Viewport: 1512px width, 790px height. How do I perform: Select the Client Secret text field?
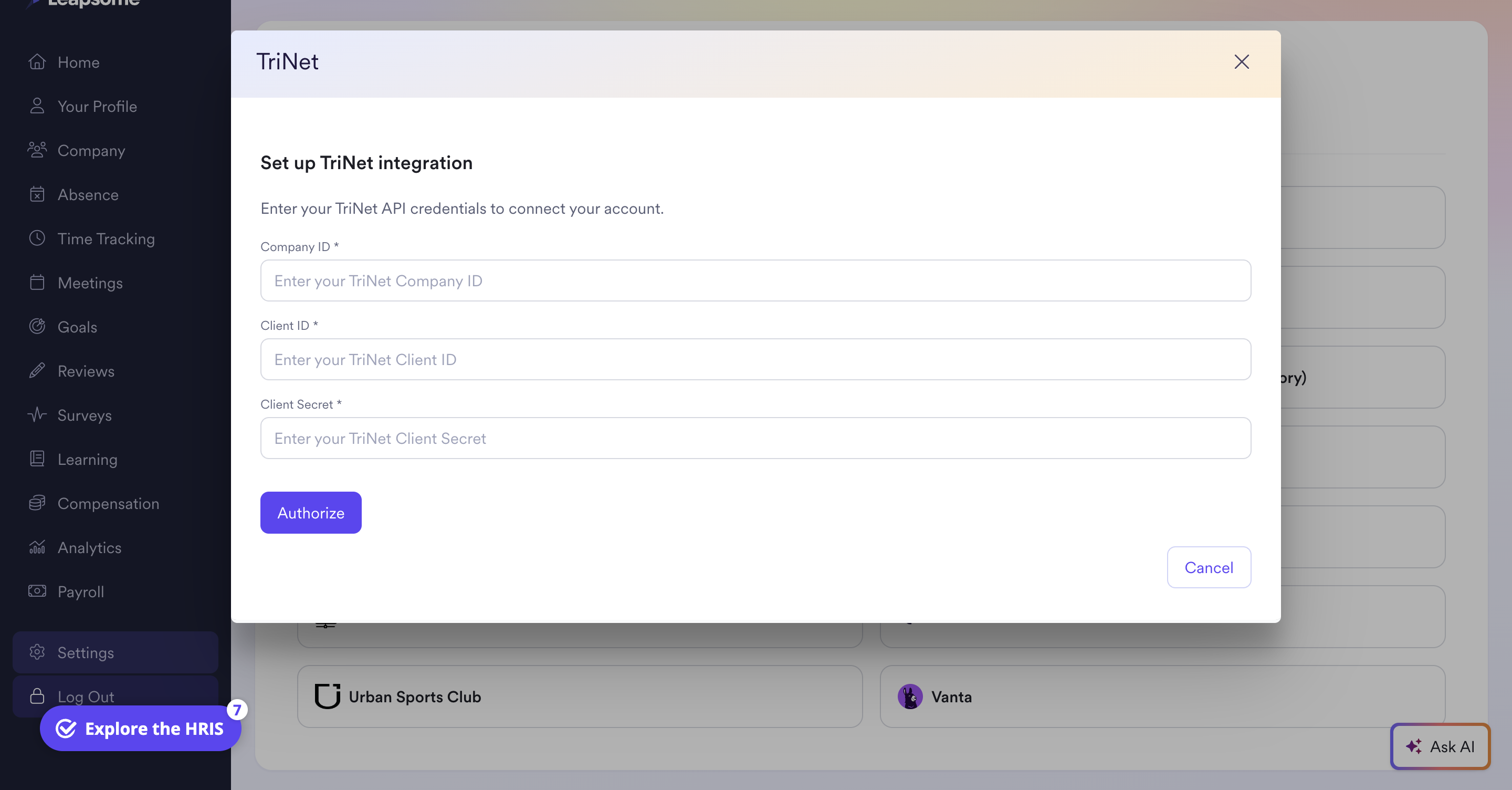[x=755, y=438]
